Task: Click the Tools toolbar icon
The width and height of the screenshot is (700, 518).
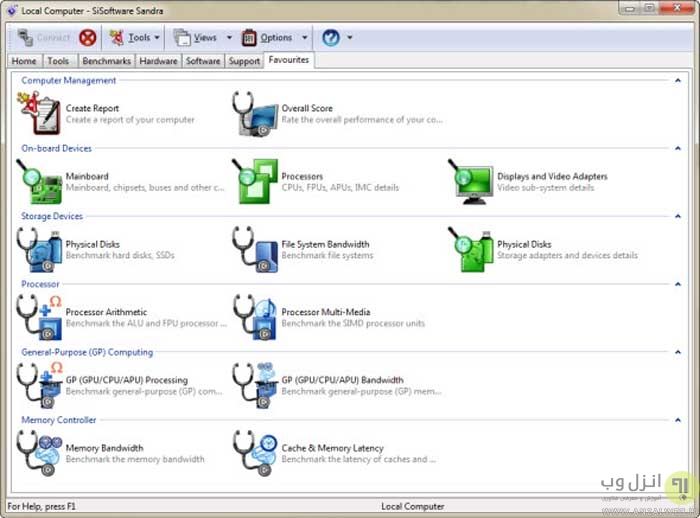Action: click(x=117, y=38)
